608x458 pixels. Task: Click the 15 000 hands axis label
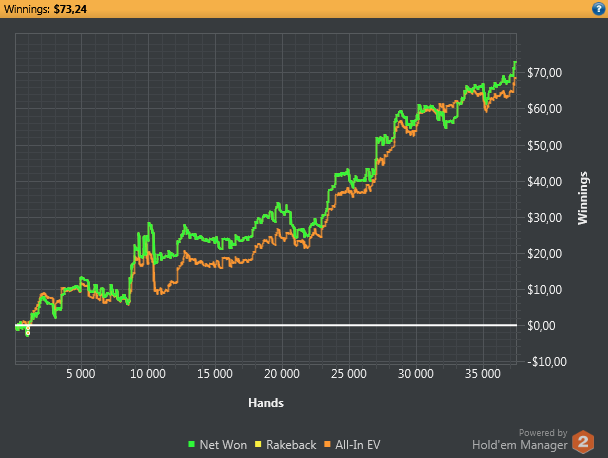coord(215,374)
